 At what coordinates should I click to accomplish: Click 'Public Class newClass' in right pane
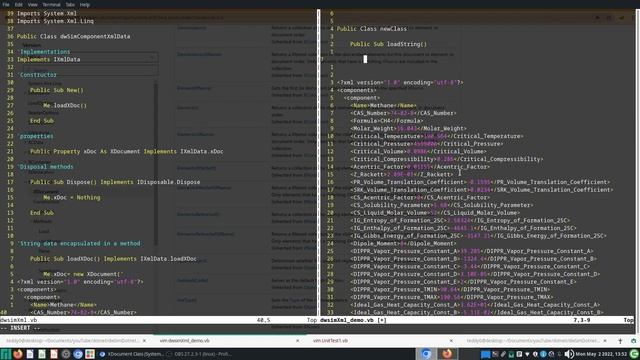click(x=372, y=29)
